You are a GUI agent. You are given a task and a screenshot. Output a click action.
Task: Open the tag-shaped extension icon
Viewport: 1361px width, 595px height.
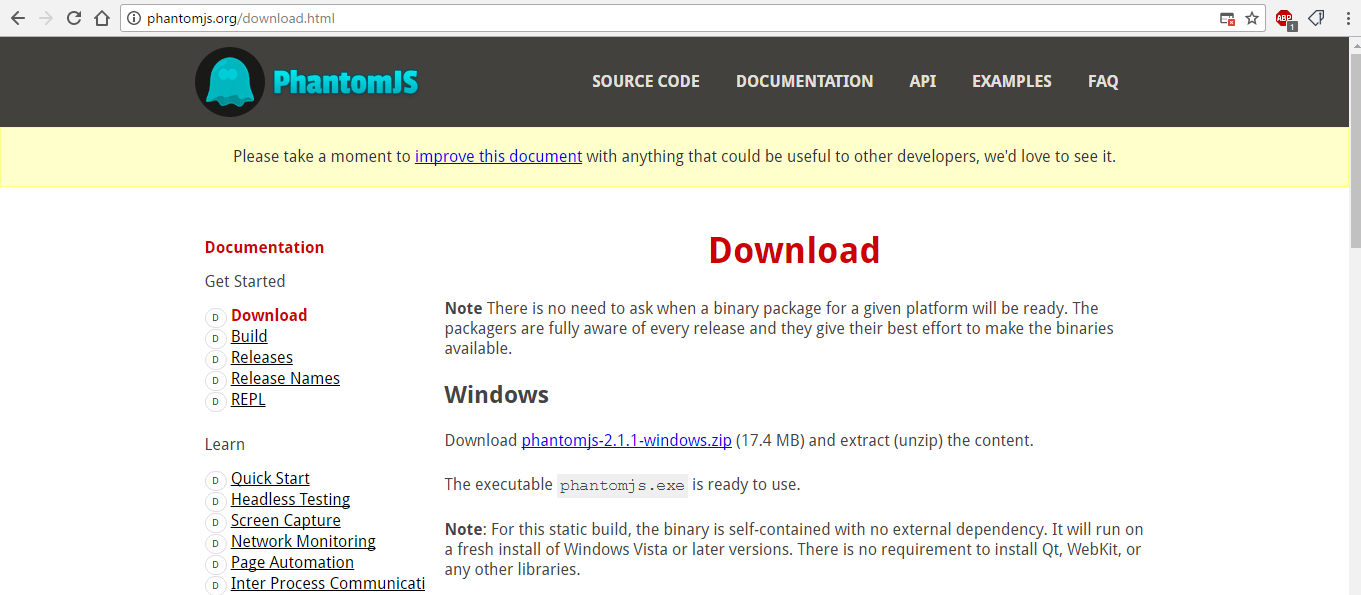click(x=1316, y=17)
